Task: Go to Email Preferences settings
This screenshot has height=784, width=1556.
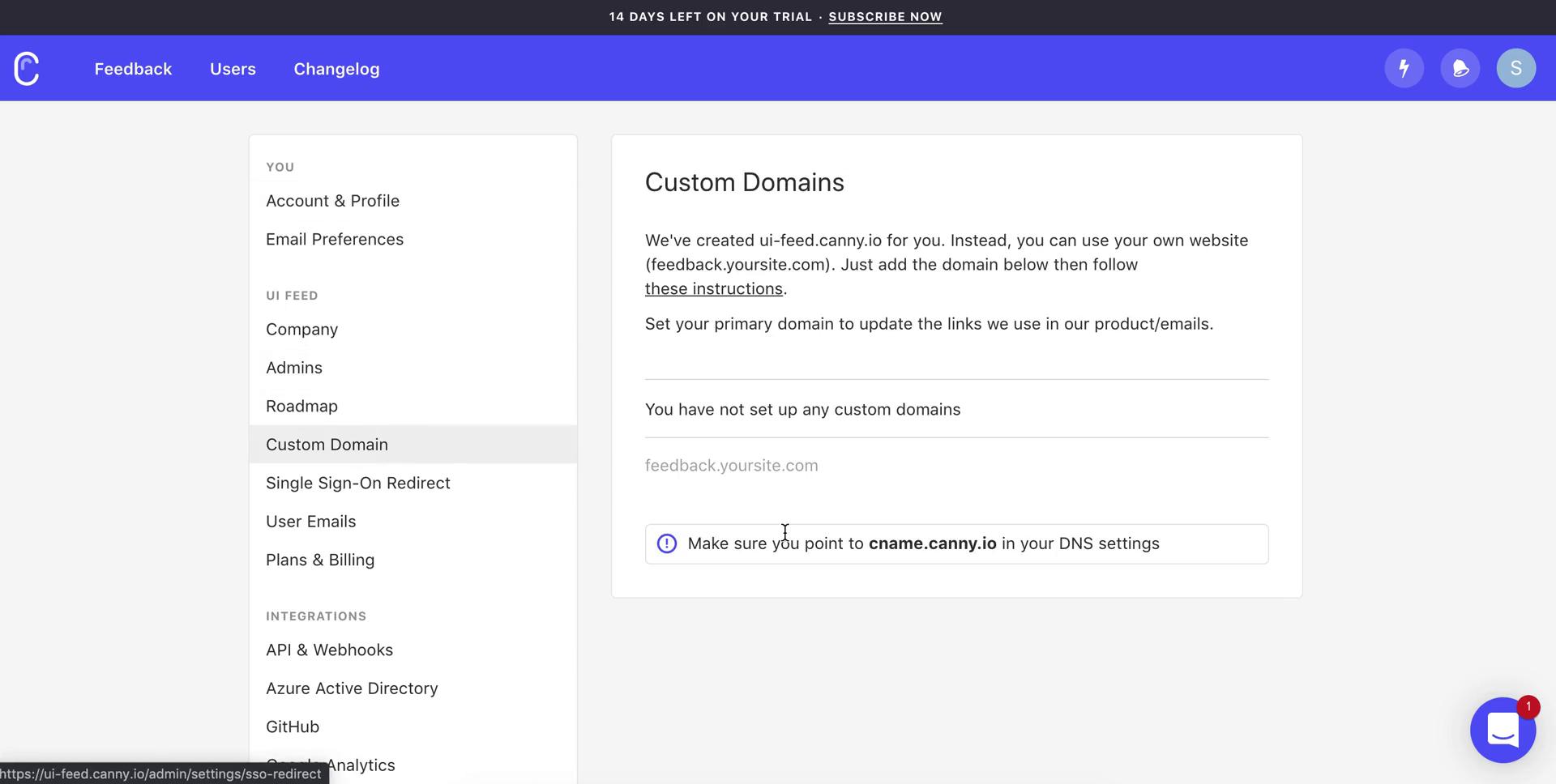Action: [335, 239]
